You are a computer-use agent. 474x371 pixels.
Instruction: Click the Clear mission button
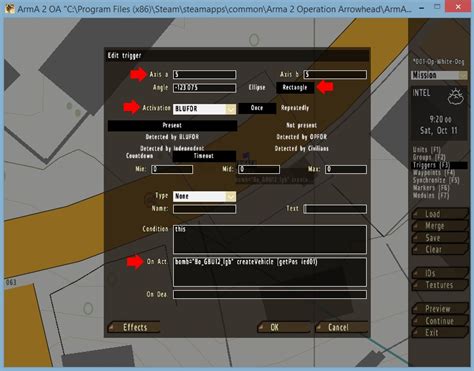440,249
